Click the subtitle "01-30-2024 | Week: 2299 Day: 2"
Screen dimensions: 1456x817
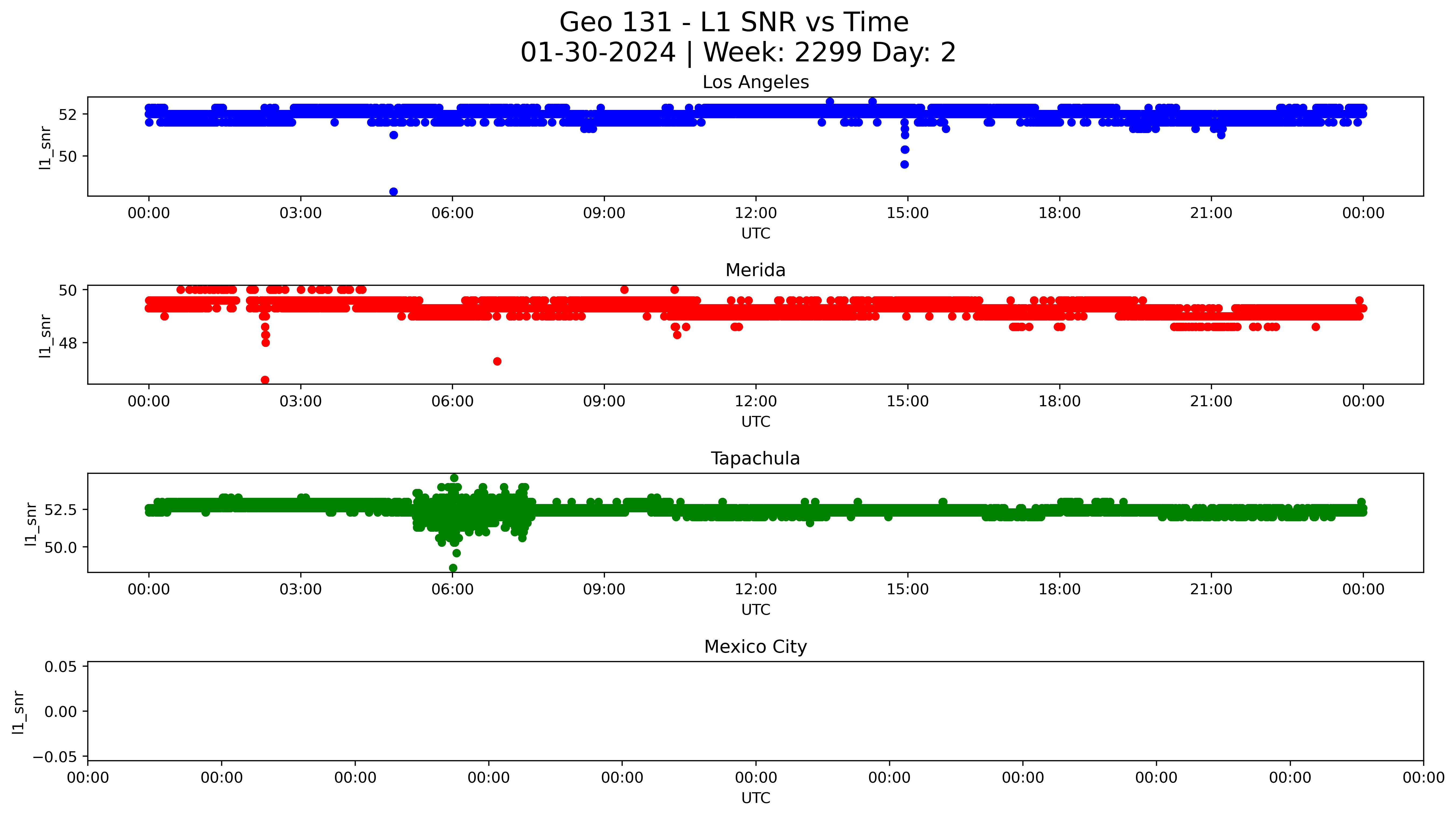[x=738, y=53]
